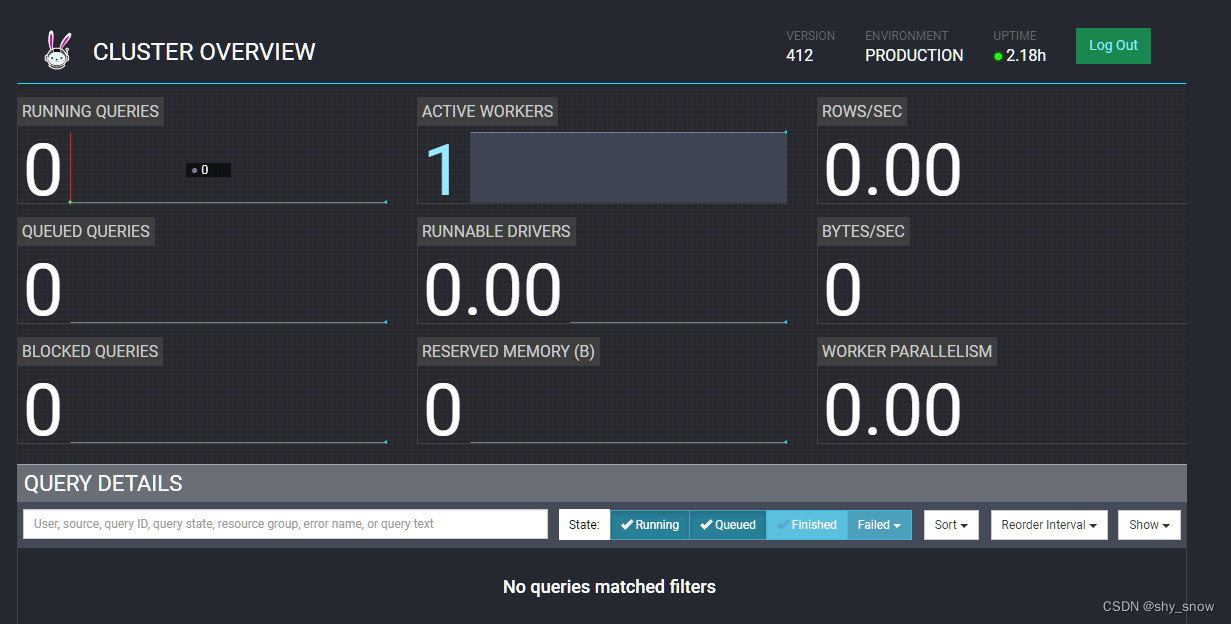Click the running queries sparkline tooltip

pyautogui.click(x=208, y=170)
